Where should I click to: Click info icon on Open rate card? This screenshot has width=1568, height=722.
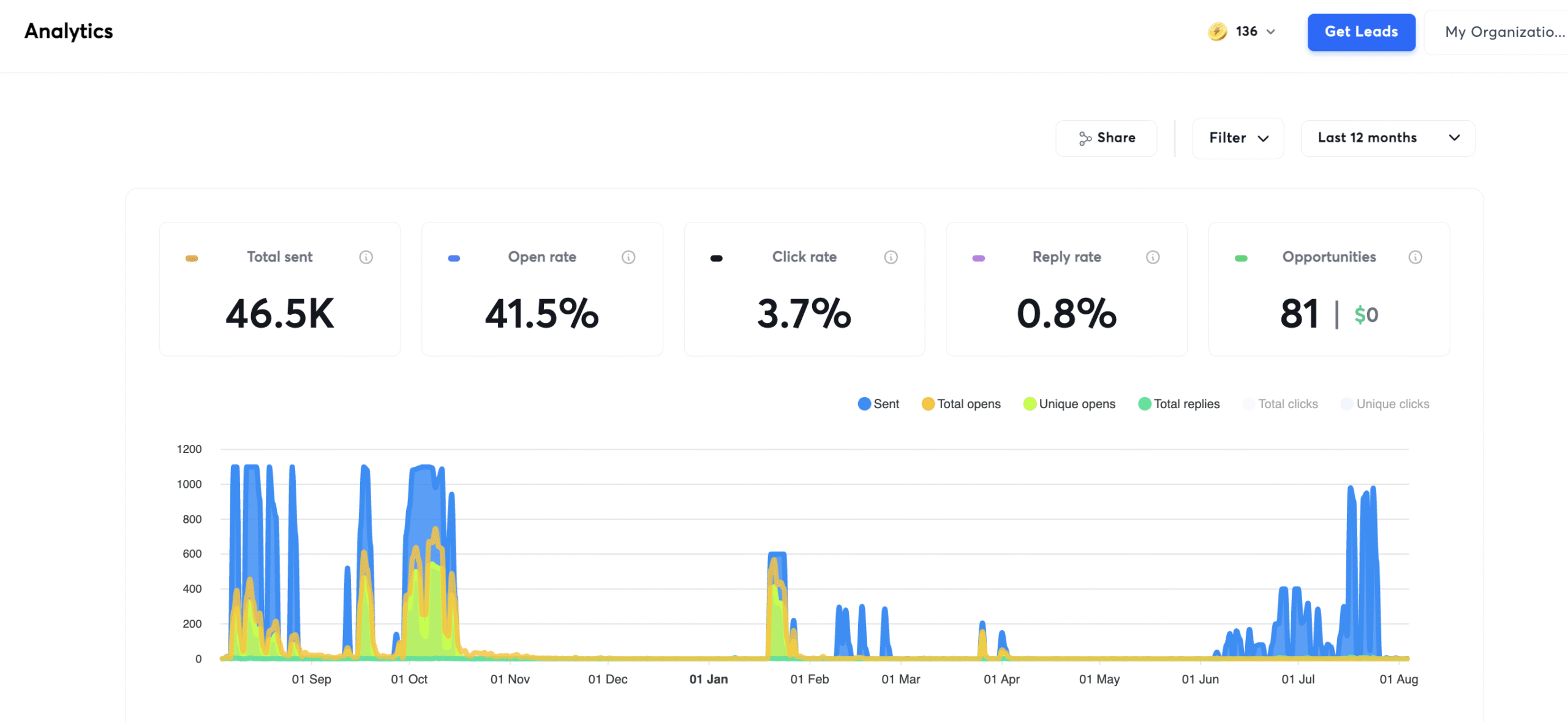pos(628,257)
